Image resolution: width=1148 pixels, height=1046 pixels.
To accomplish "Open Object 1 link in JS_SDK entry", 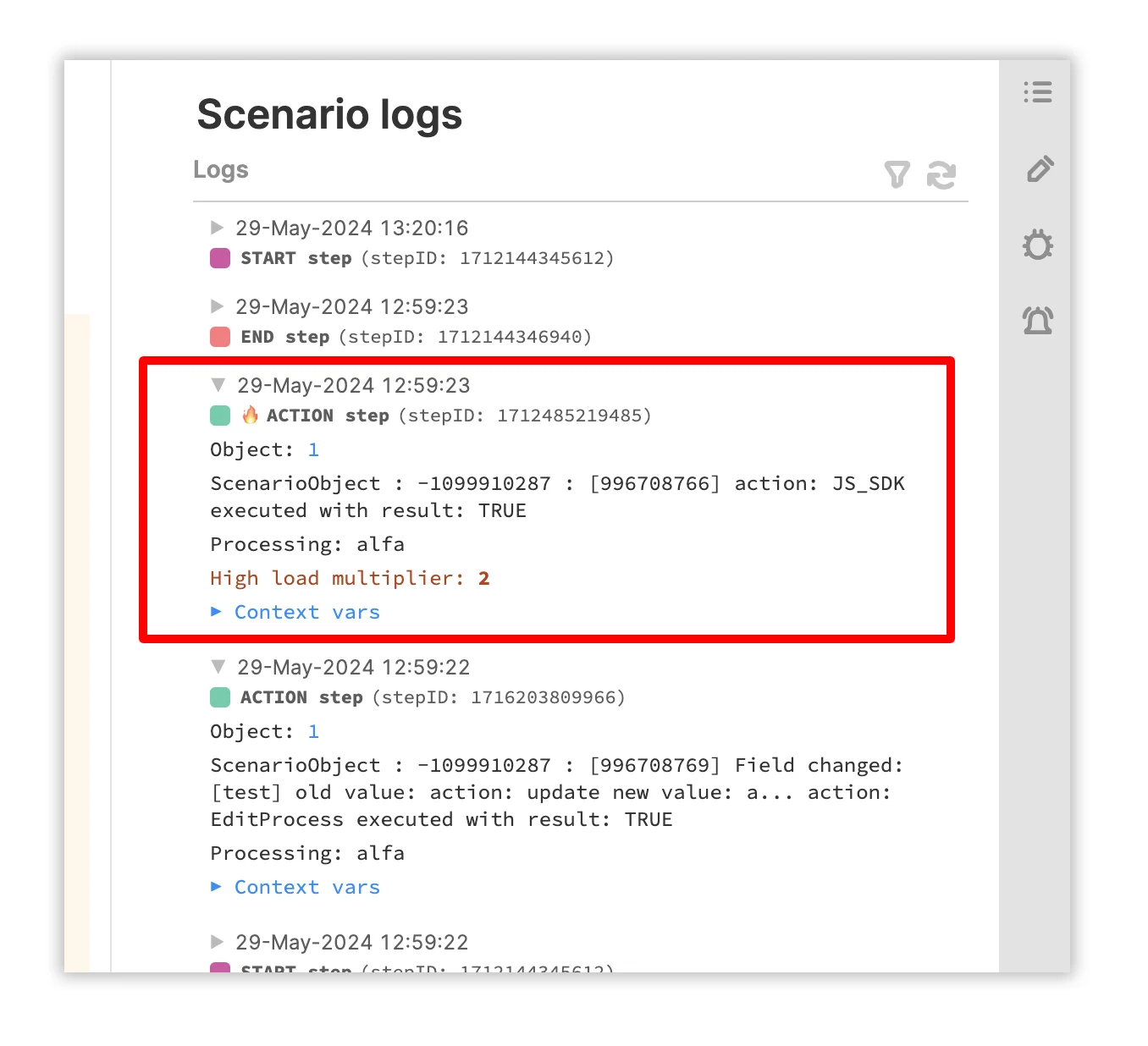I will pyautogui.click(x=313, y=449).
